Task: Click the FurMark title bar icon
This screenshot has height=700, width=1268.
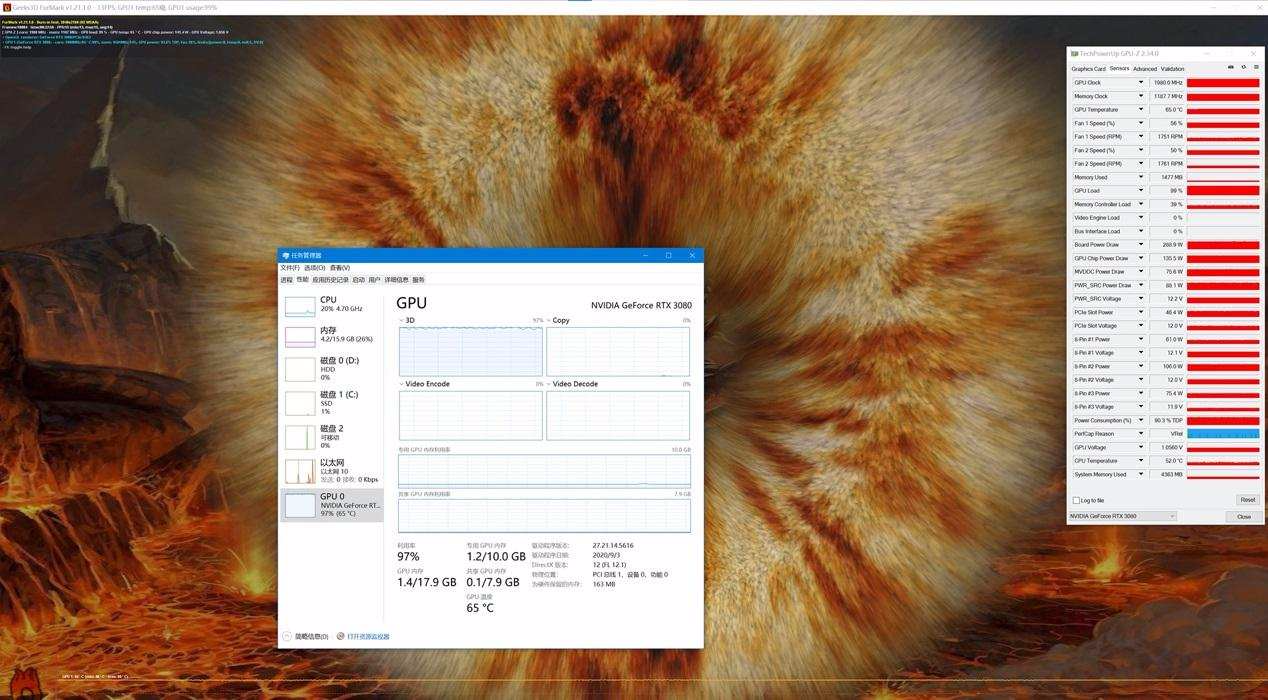Action: point(6,7)
